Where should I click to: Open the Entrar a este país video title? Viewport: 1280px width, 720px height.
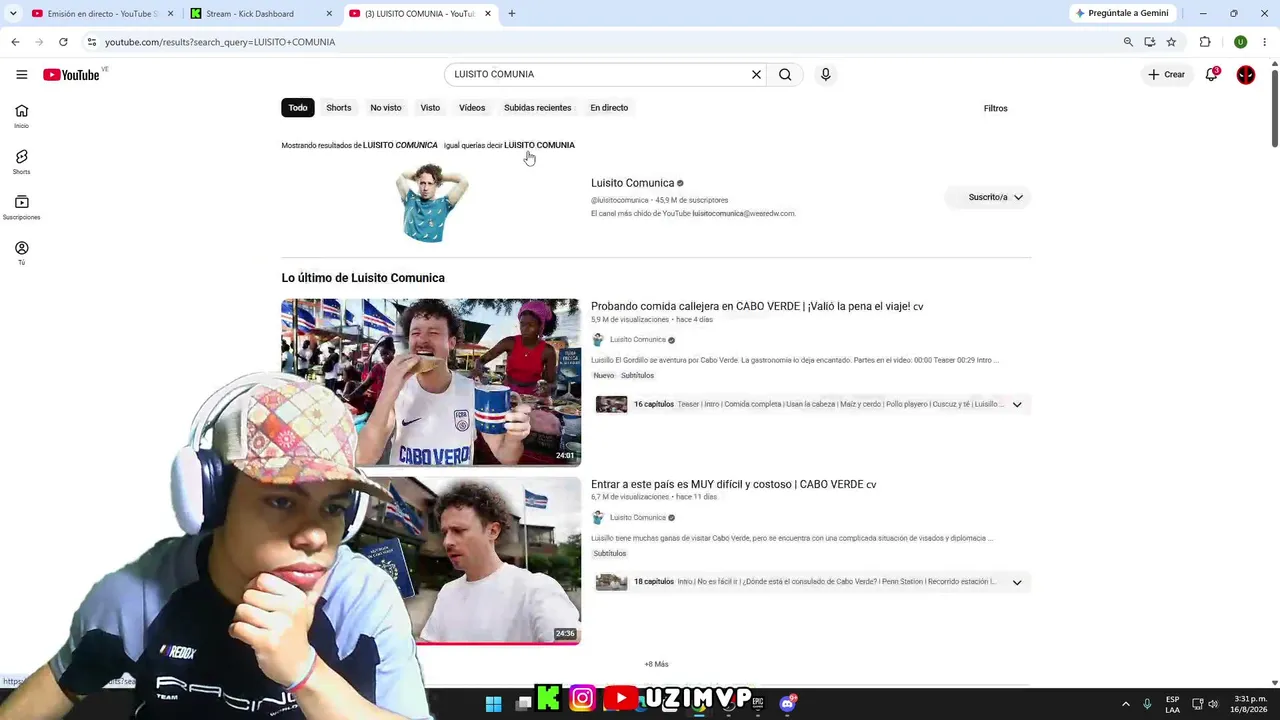point(733,484)
